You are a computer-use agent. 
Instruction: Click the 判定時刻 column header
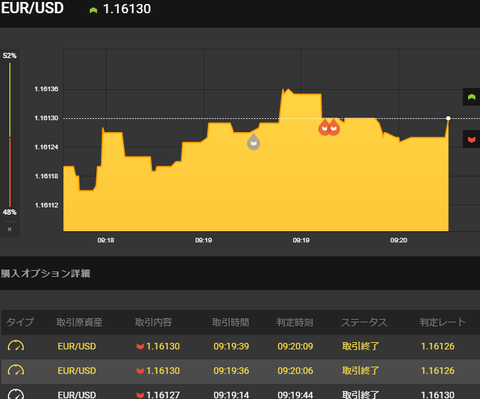(295, 322)
